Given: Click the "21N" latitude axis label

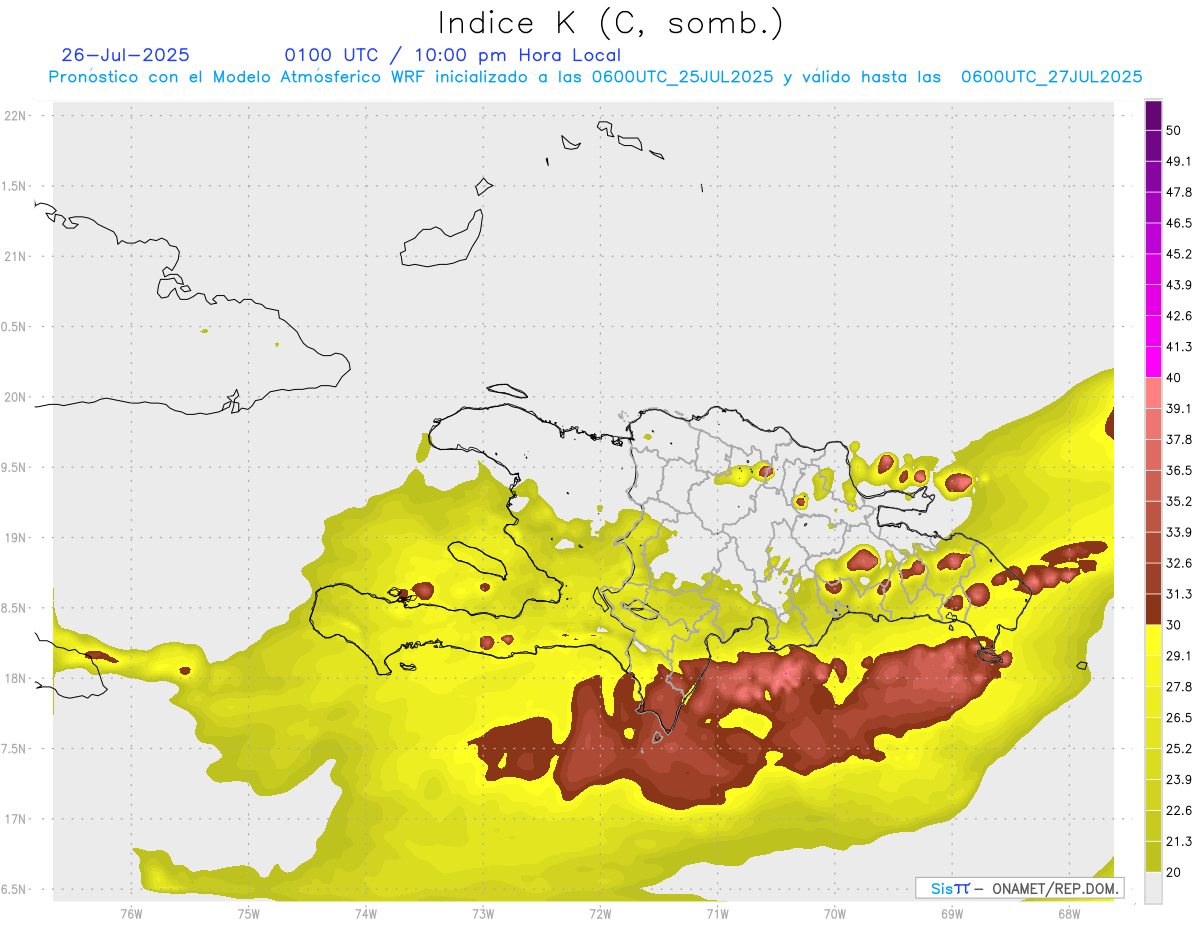Looking at the screenshot, I should [17, 257].
